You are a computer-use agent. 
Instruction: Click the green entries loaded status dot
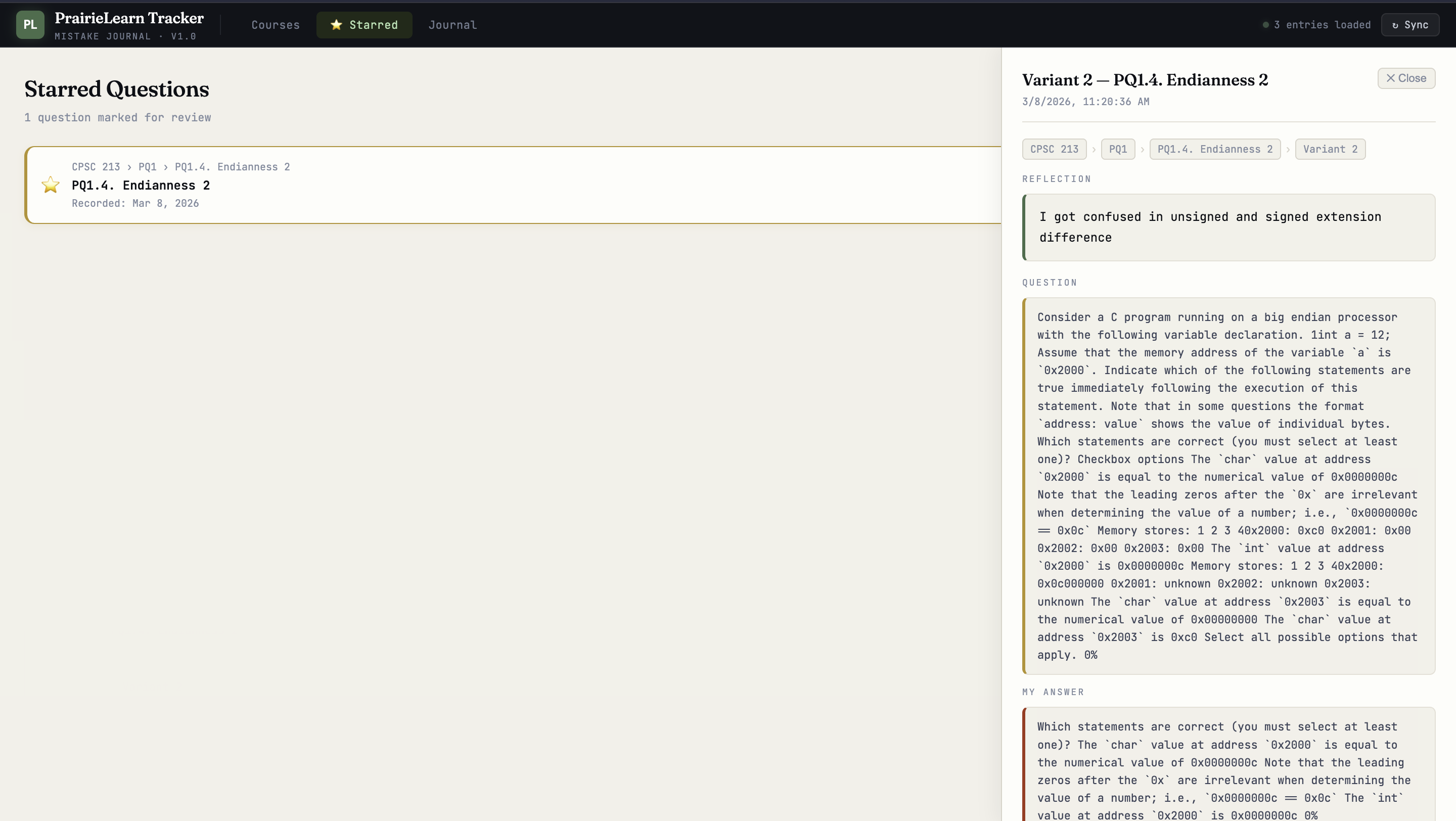point(1266,25)
